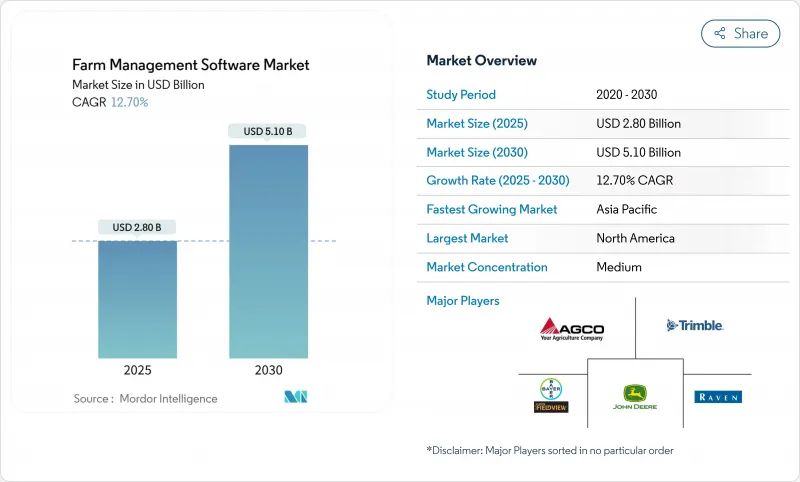Select the Trimble logo
This screenshot has height=482, width=800.
pos(694,325)
